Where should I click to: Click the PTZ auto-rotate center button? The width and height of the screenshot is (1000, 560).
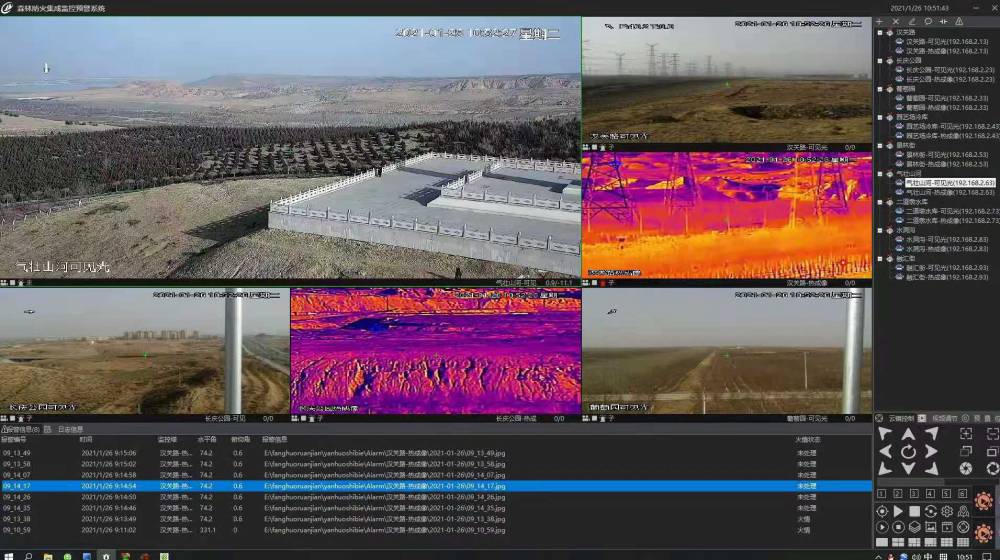[x=908, y=451]
